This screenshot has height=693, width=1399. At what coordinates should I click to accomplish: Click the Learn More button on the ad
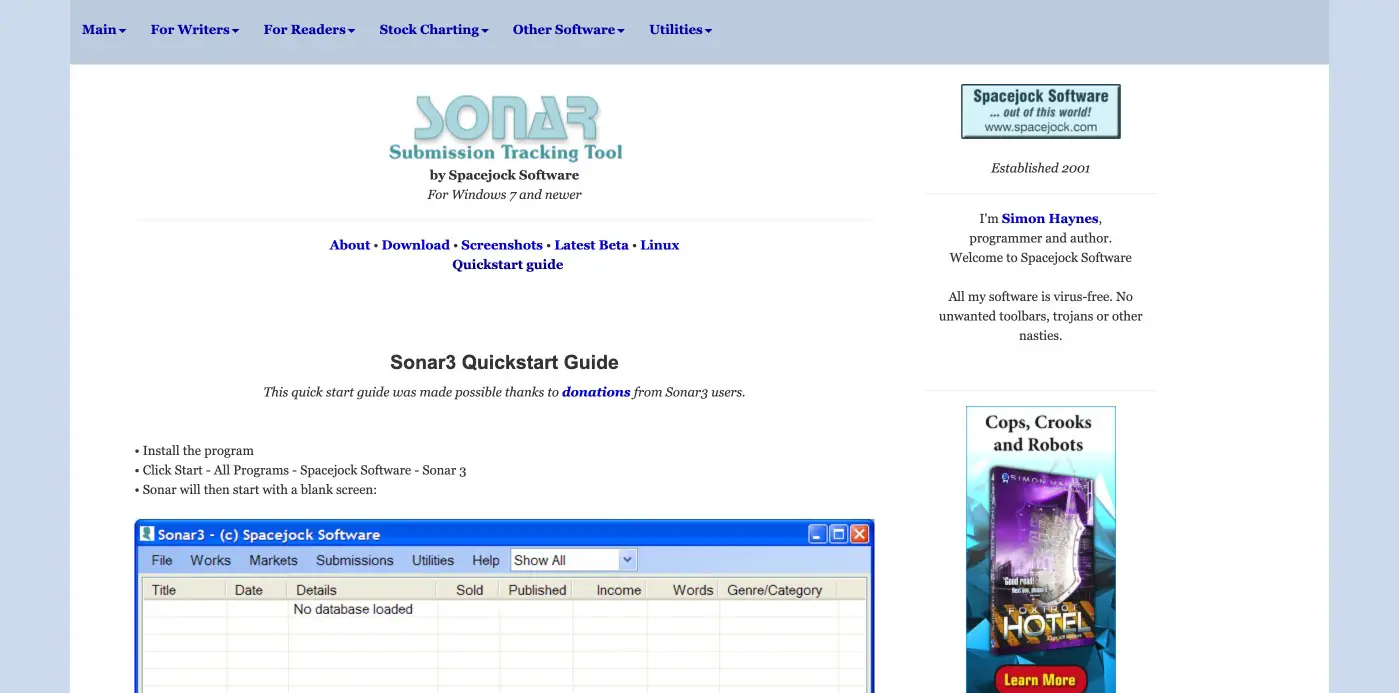(x=1040, y=680)
